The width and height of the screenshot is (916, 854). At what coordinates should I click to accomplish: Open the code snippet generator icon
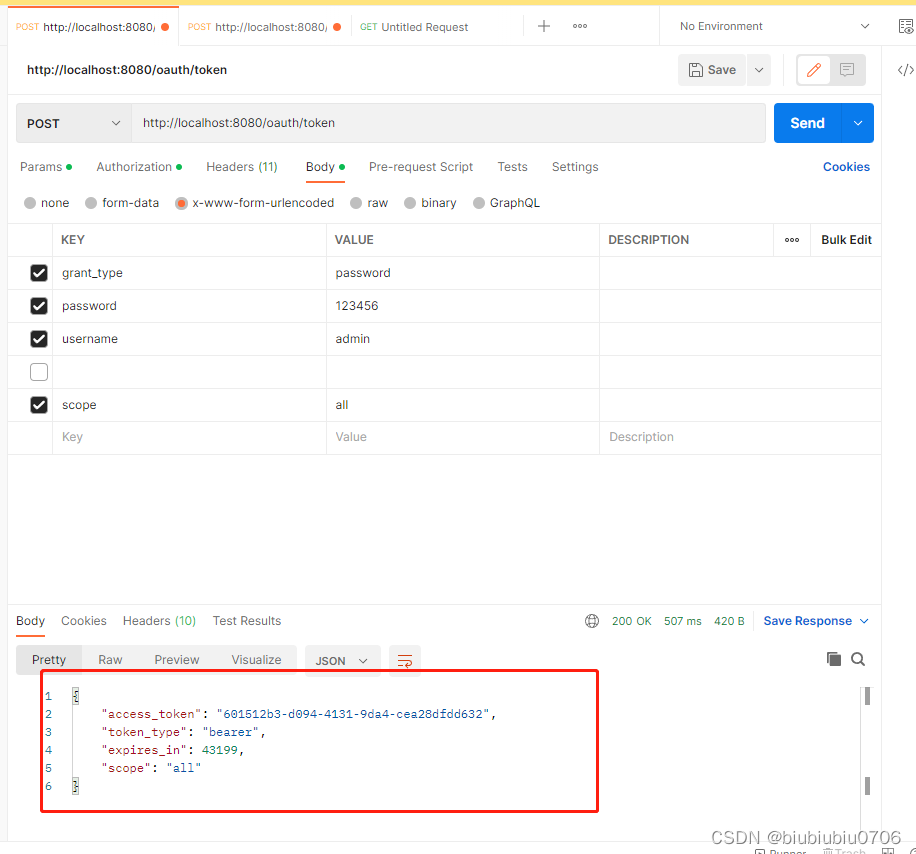(905, 70)
